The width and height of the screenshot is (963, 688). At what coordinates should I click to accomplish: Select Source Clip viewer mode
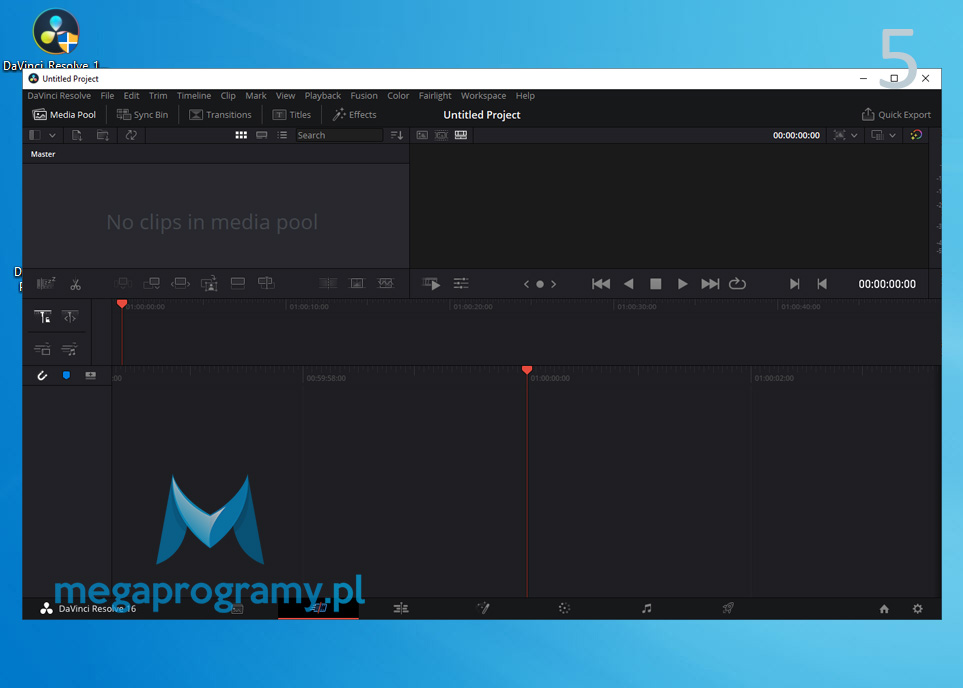(x=422, y=135)
